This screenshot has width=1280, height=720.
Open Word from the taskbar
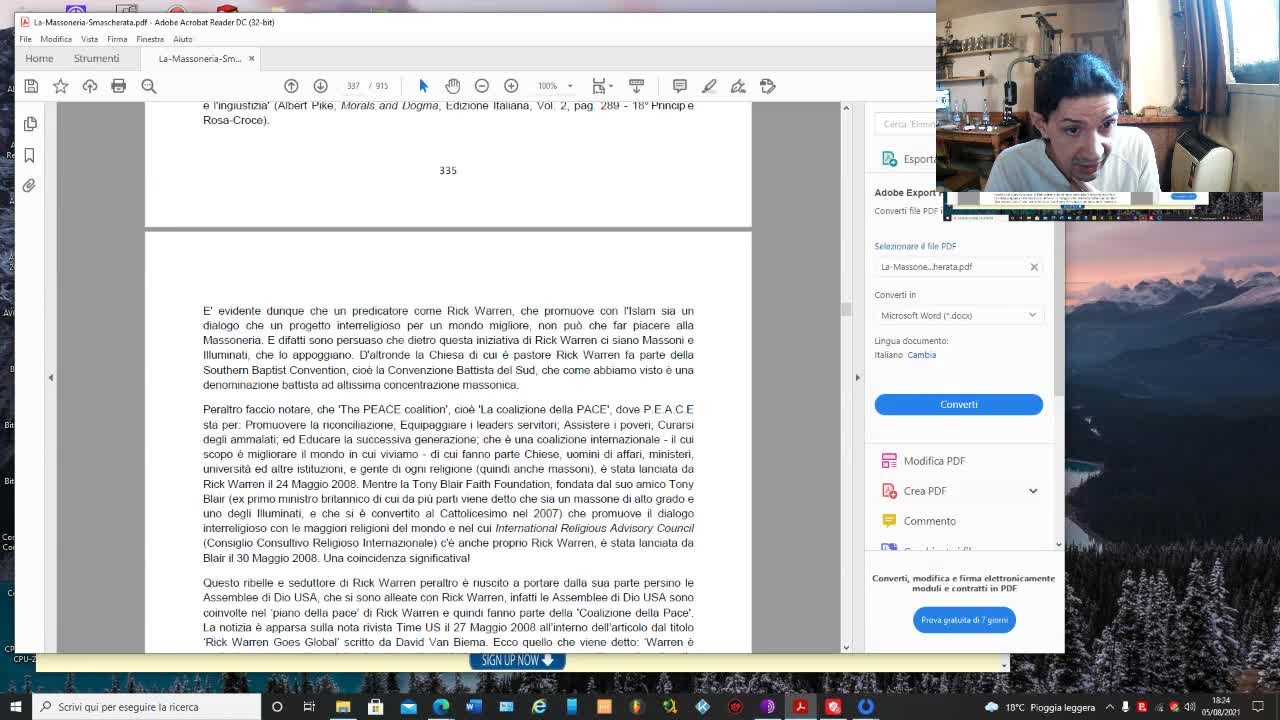pos(474,707)
